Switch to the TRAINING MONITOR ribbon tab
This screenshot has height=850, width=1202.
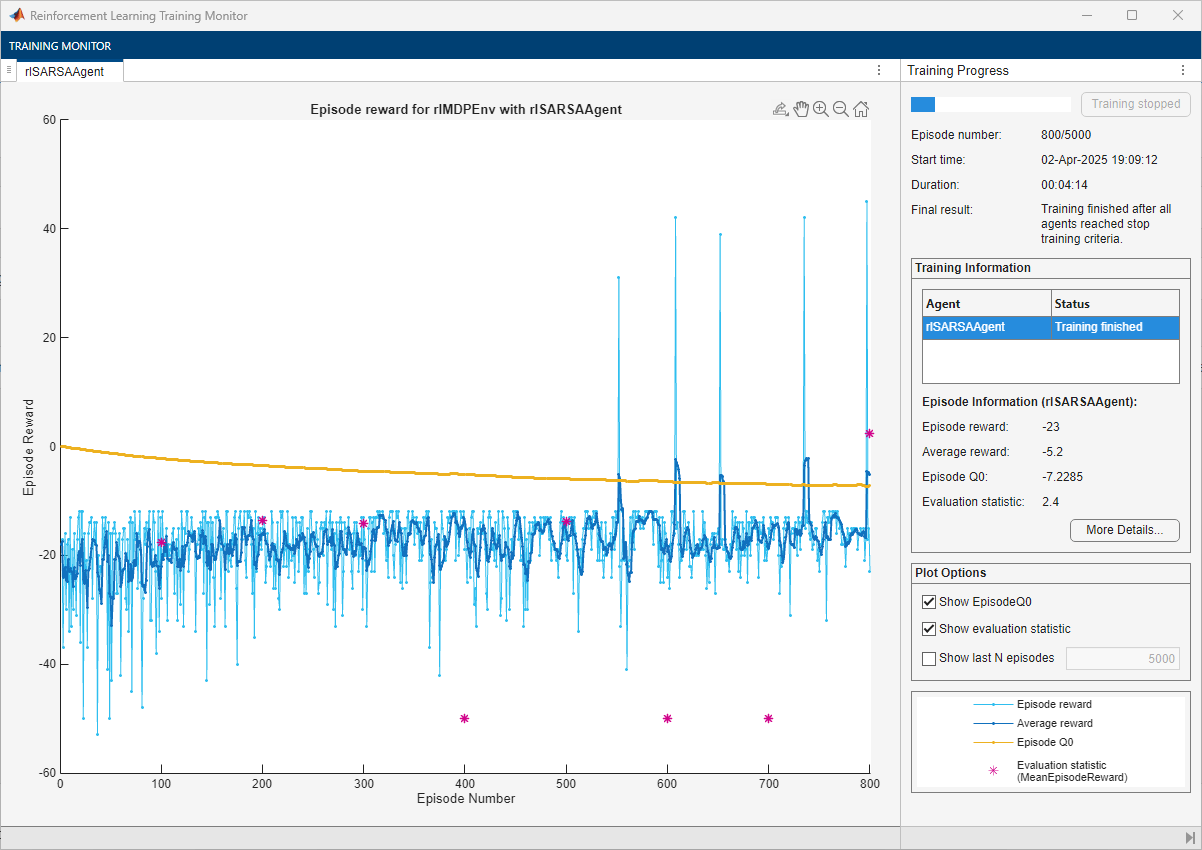(x=60, y=46)
